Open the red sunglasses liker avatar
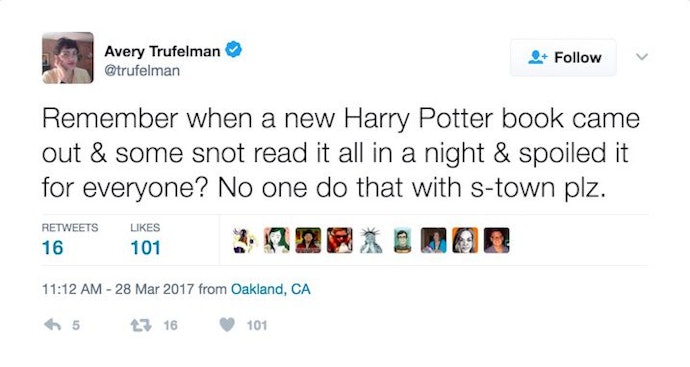The image size is (690, 367). pos(340,240)
